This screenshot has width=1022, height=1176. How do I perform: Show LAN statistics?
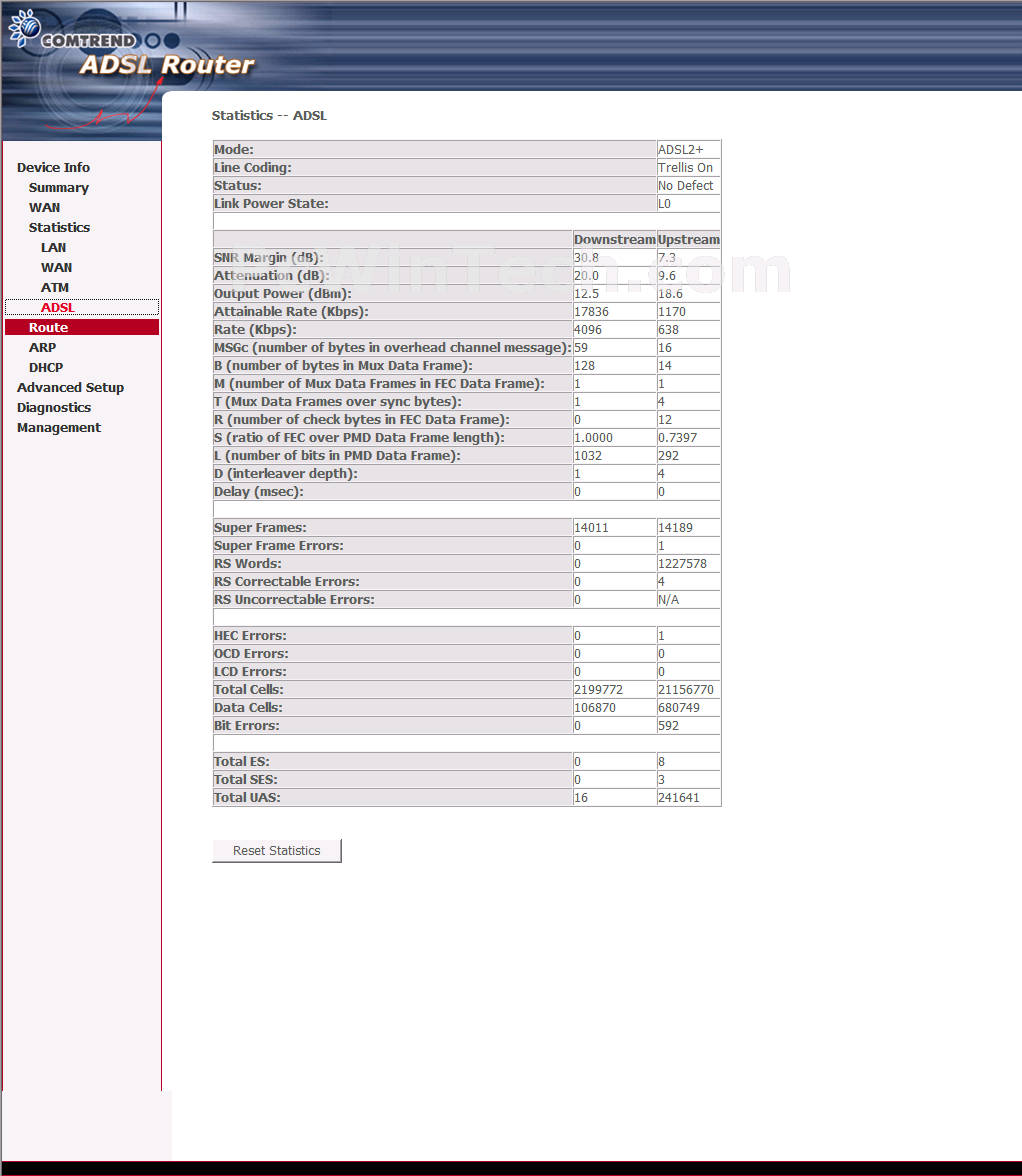click(x=53, y=248)
